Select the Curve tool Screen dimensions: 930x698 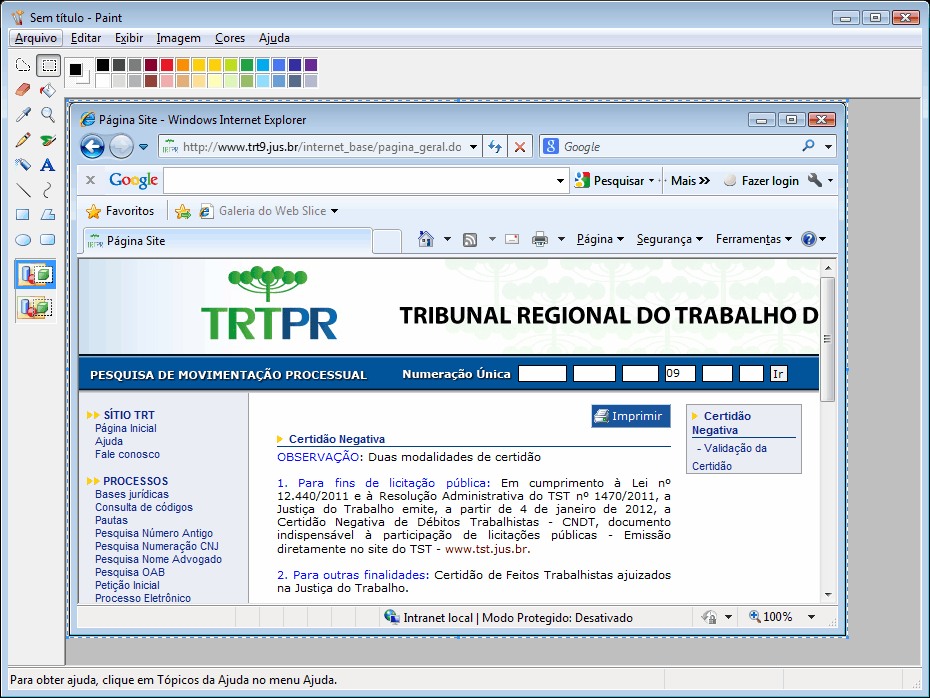[48, 190]
